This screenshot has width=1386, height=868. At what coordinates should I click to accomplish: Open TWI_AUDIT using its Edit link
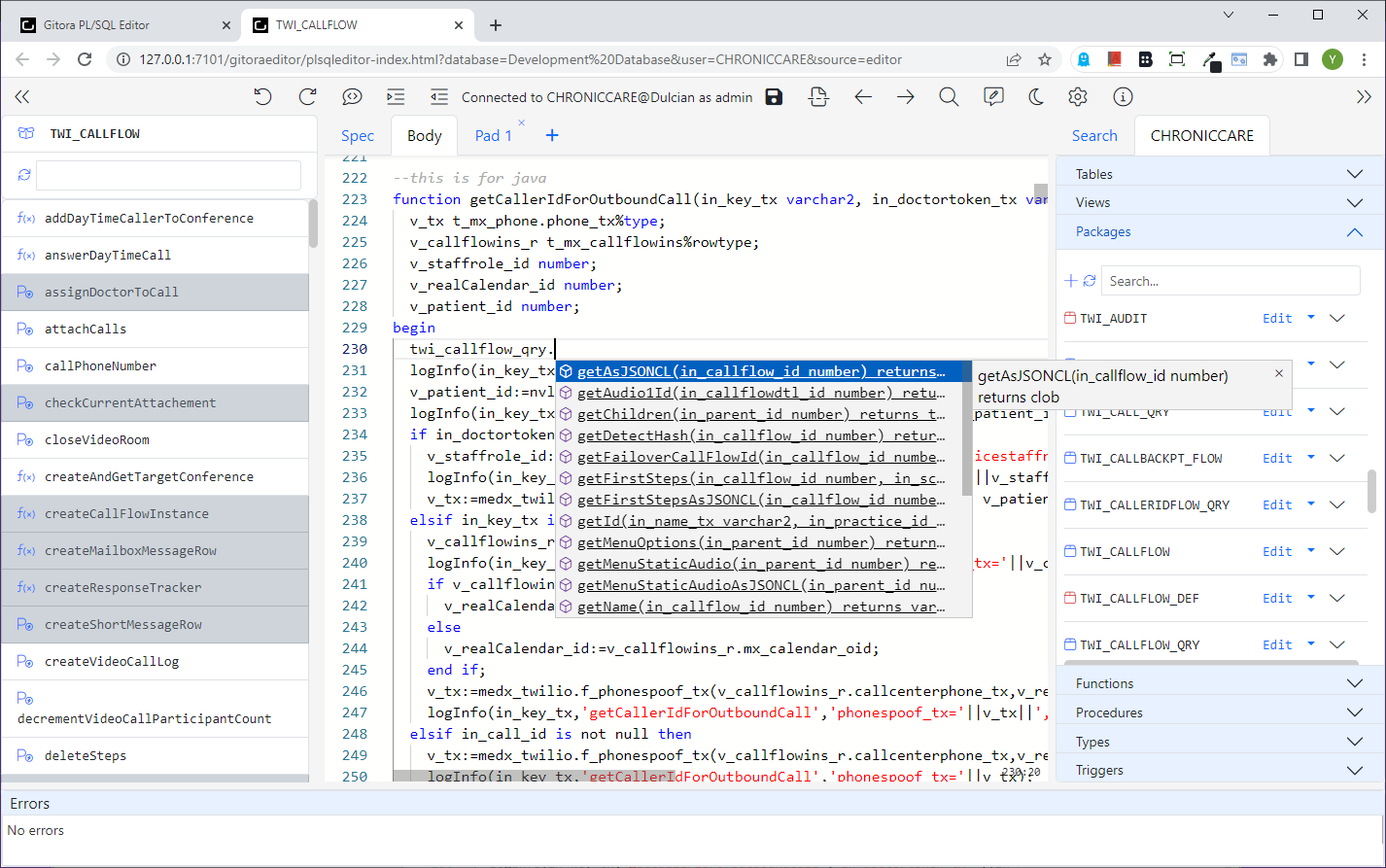(1277, 318)
